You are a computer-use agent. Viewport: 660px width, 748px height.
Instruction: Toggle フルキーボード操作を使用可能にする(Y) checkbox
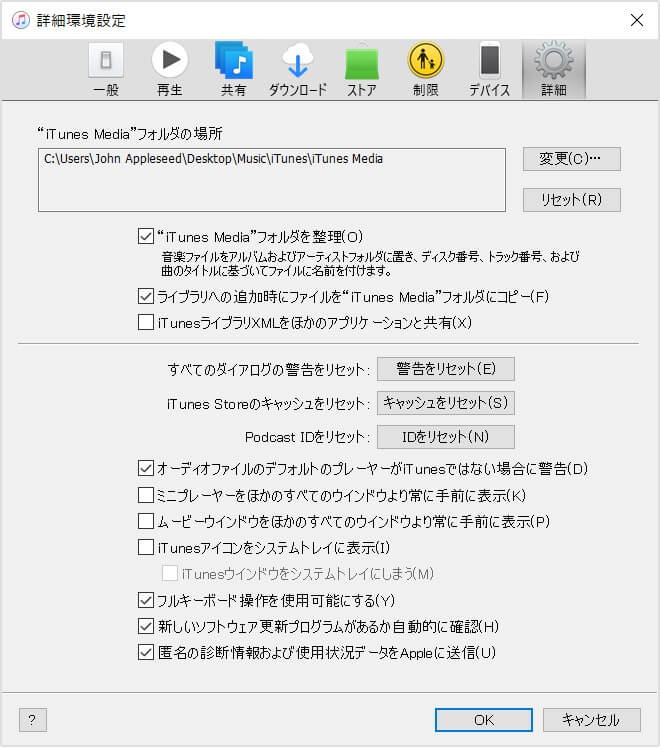tap(145, 600)
